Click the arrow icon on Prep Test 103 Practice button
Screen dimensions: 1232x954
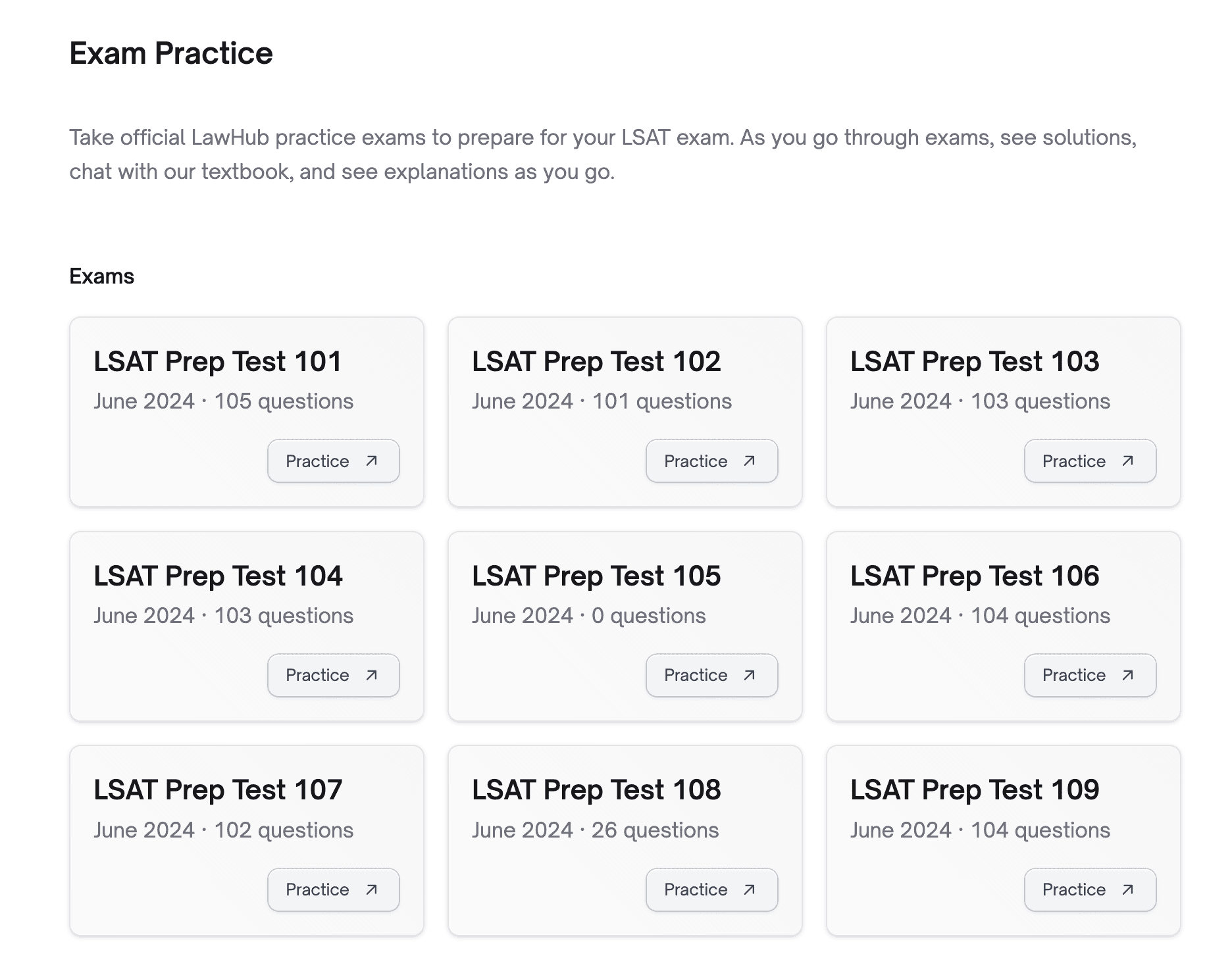click(1127, 461)
